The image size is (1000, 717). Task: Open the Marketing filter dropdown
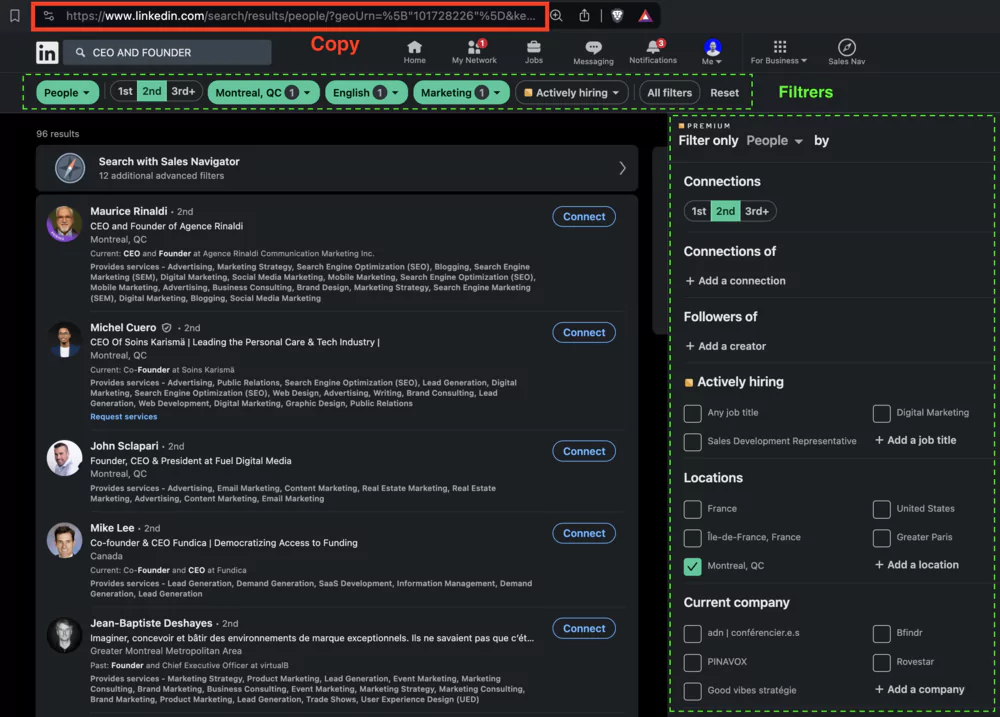point(461,92)
